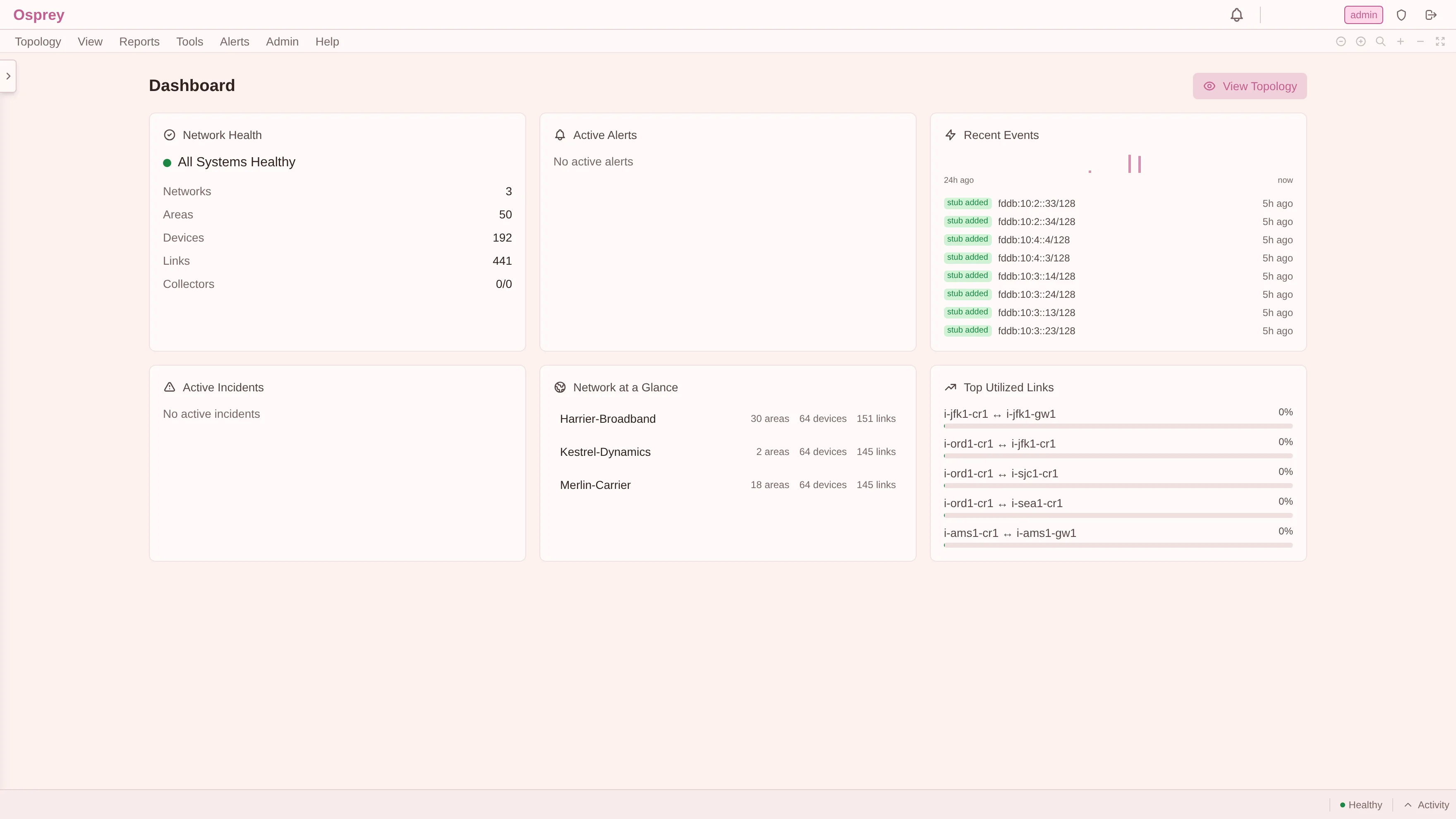Click the Areas count row

click(338, 215)
